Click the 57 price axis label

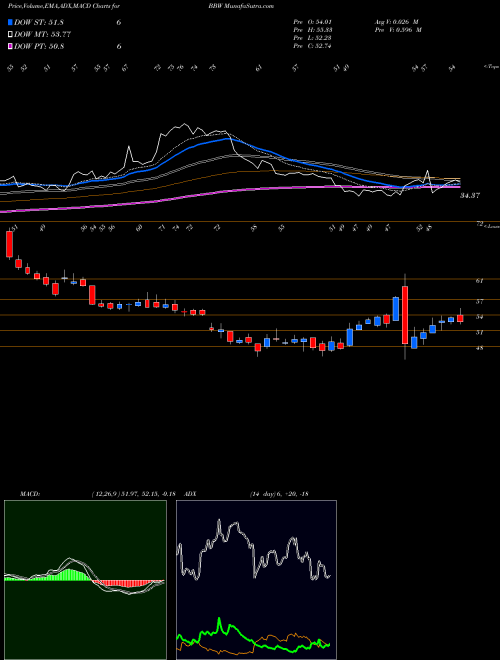479,301
